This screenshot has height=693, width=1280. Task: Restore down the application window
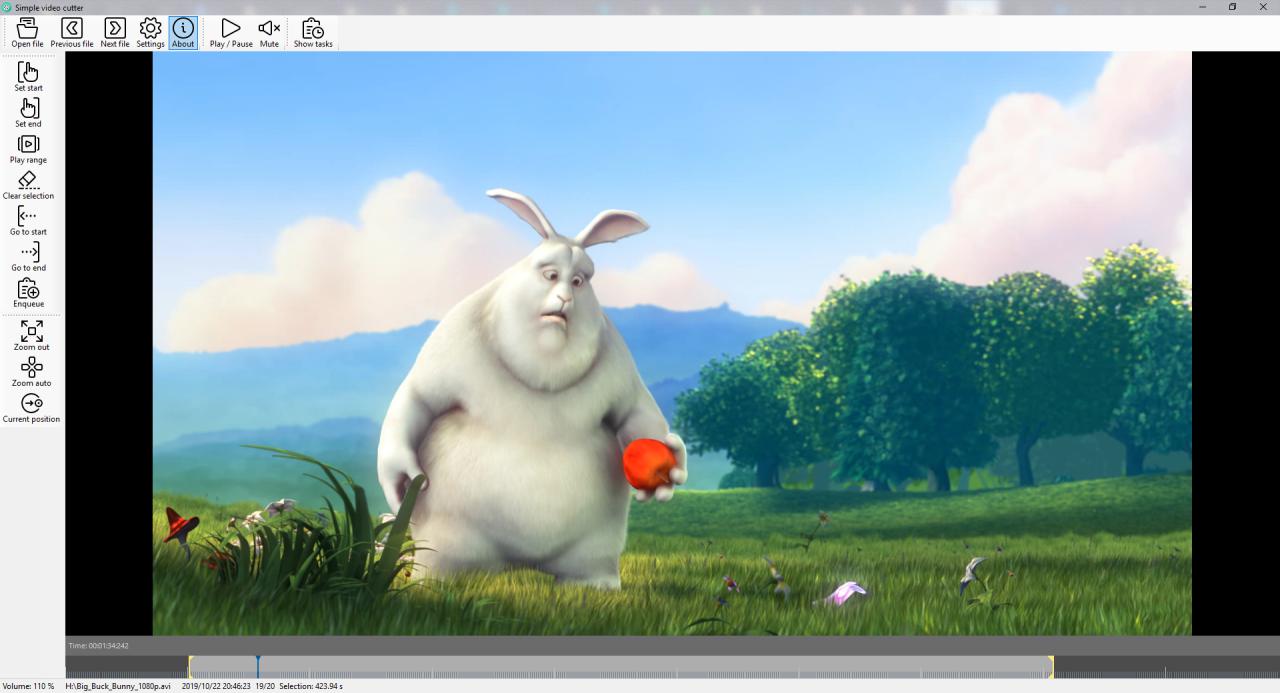pos(1232,7)
